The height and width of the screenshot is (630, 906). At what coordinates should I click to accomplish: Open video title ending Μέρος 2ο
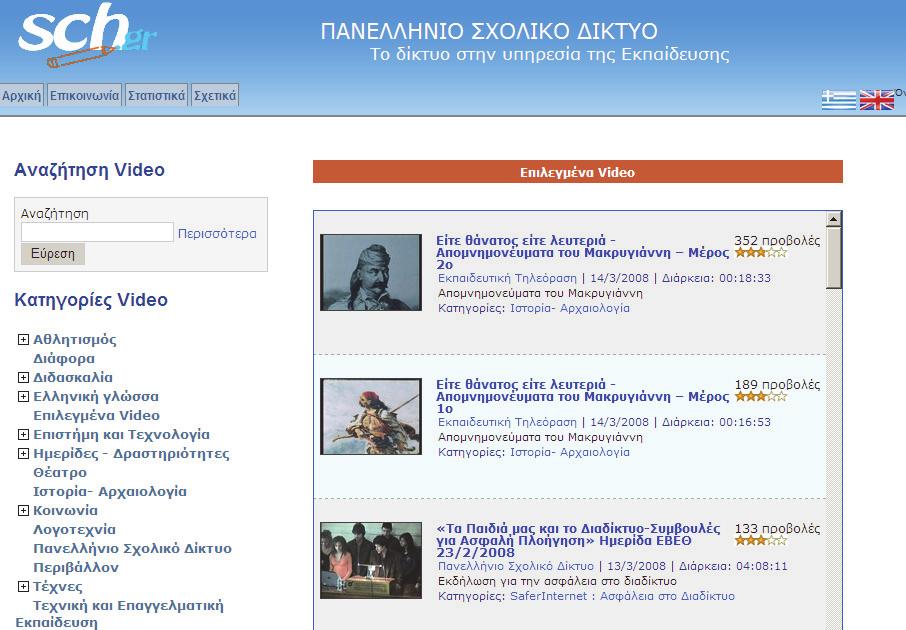point(582,253)
